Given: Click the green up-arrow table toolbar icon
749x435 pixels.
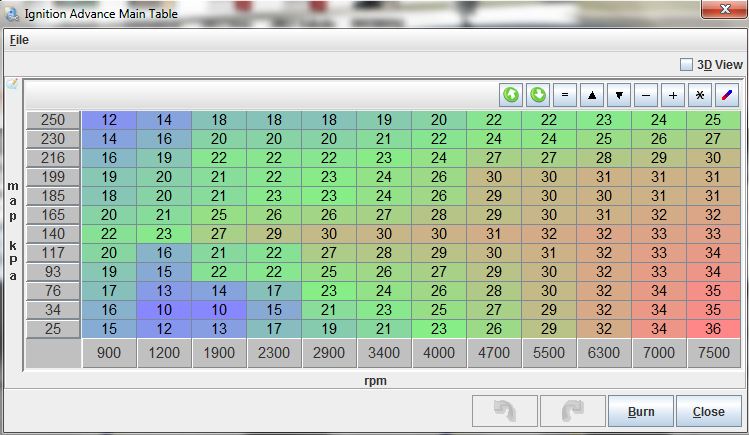Looking at the screenshot, I should point(511,95).
